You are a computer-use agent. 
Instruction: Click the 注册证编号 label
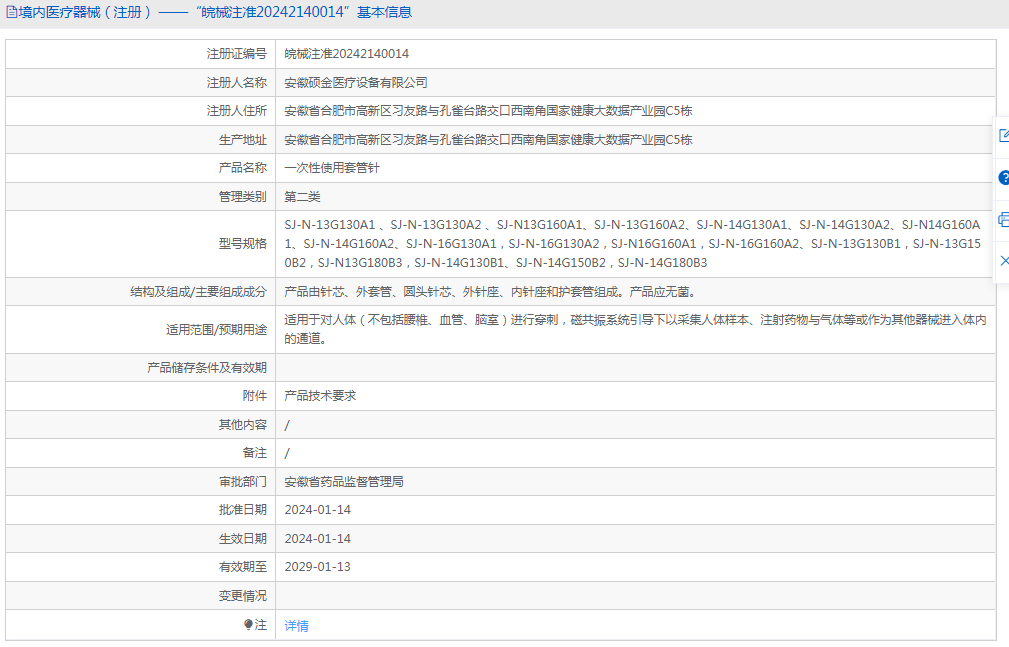pos(236,54)
